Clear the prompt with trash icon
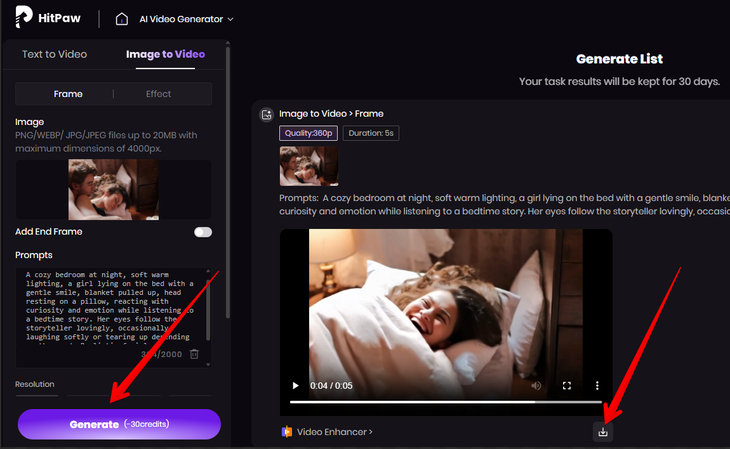730x449 pixels. tap(194, 354)
